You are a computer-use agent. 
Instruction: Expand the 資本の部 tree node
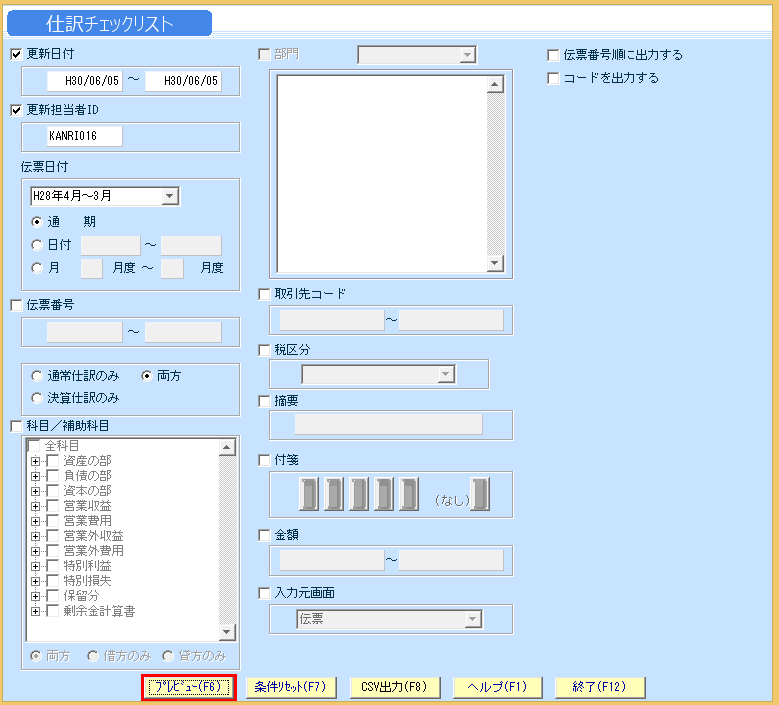(x=35, y=491)
